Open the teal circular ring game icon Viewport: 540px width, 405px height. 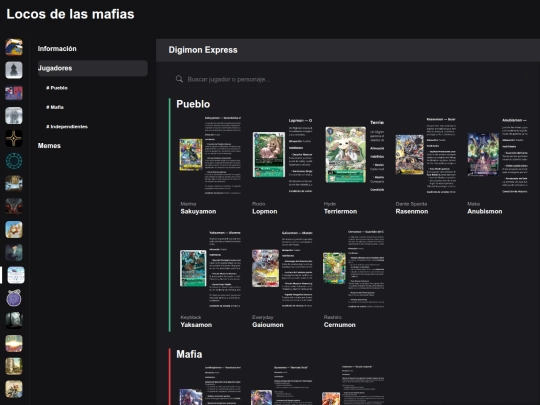pyautogui.click(x=14, y=161)
